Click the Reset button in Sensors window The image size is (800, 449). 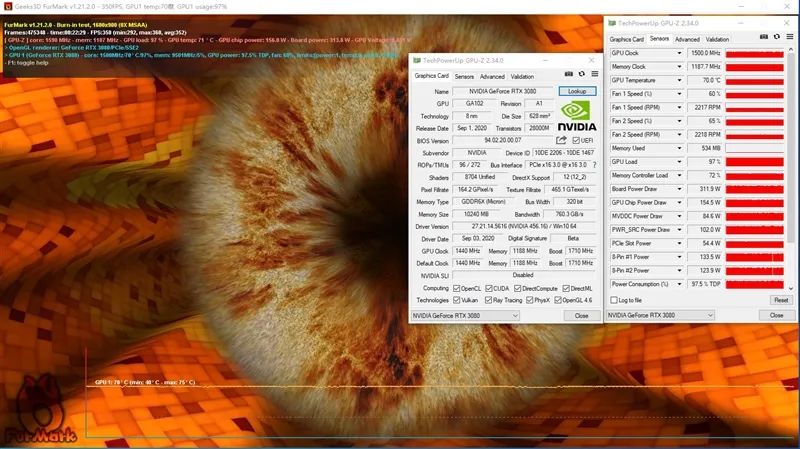(781, 300)
